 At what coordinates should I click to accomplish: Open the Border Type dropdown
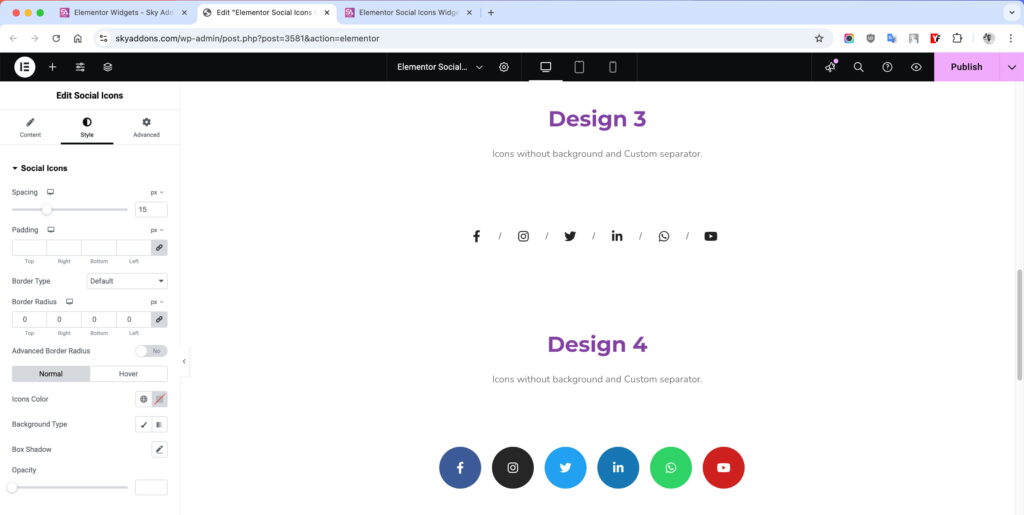point(127,281)
